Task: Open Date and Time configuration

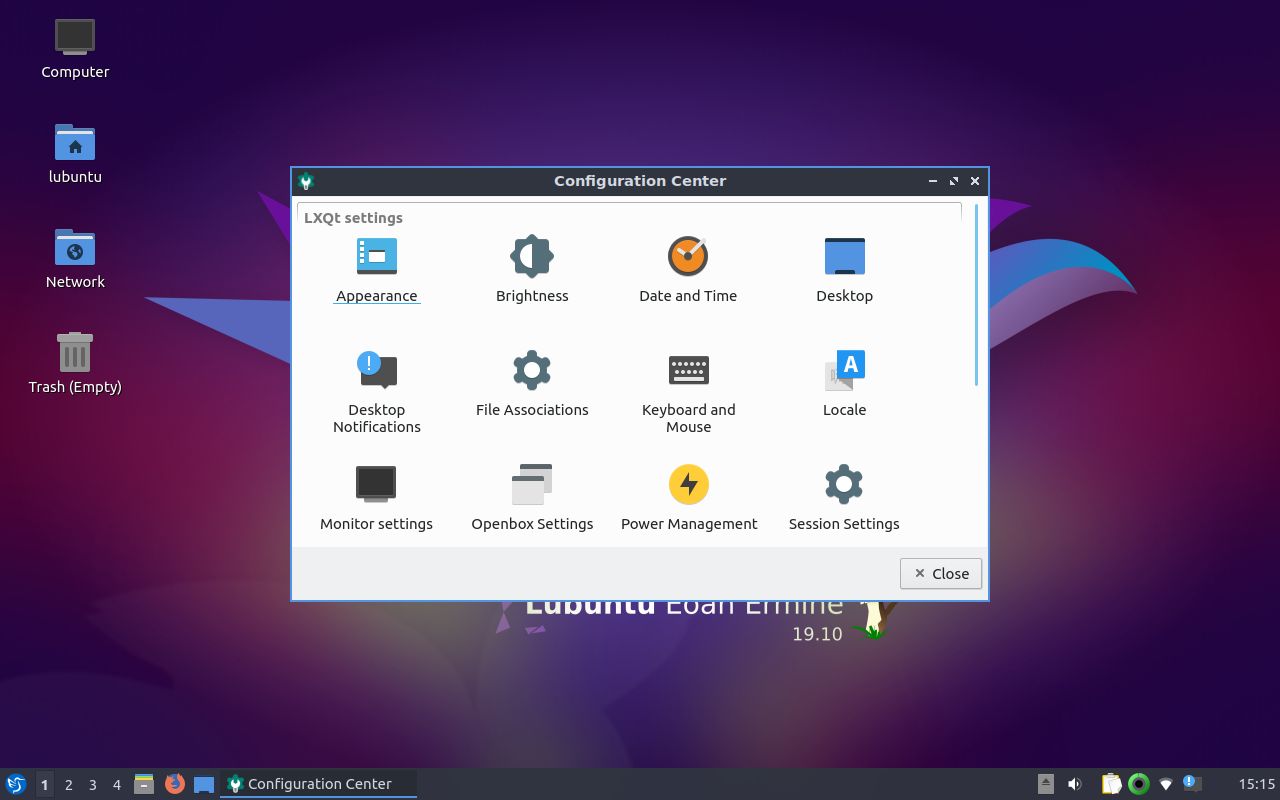Action: coord(688,266)
